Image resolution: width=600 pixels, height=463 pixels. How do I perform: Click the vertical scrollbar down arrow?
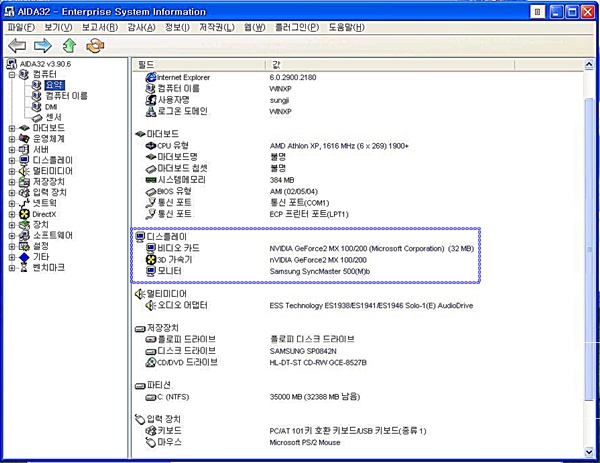(x=589, y=452)
